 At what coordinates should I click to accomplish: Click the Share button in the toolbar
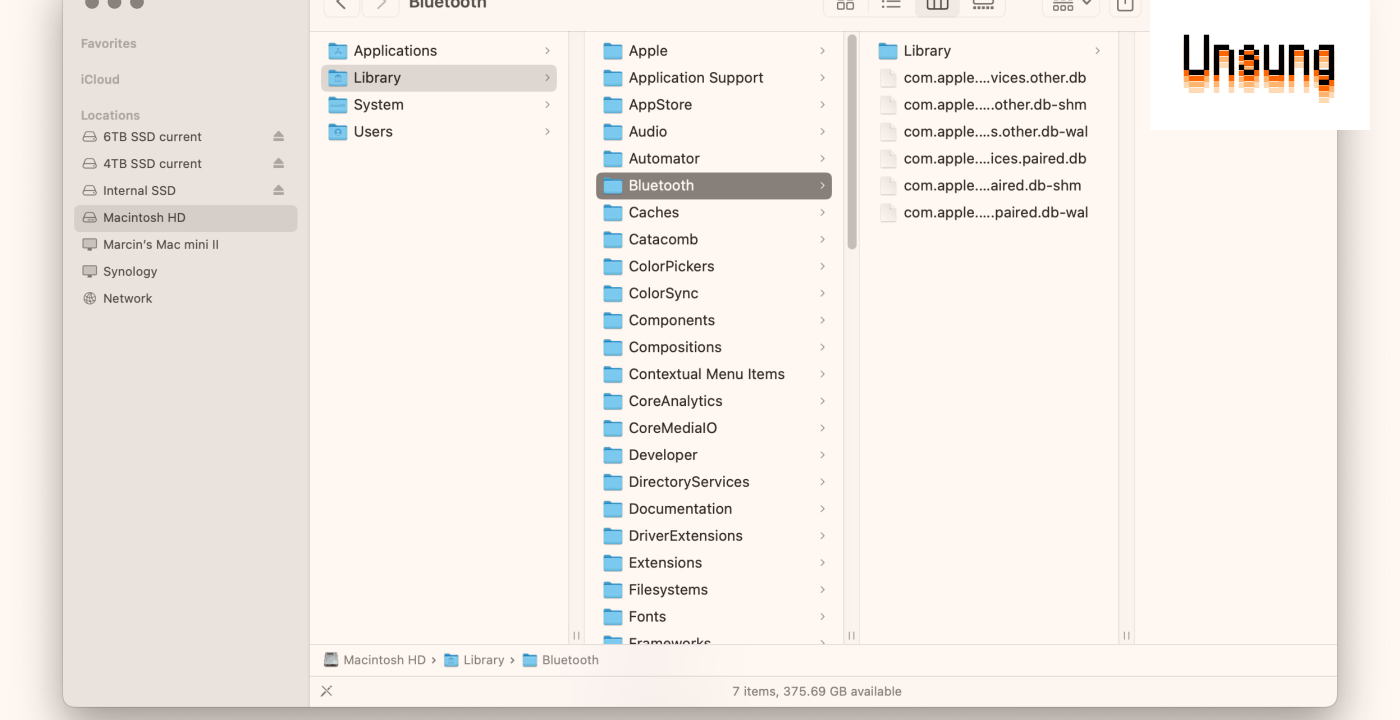click(1124, 6)
